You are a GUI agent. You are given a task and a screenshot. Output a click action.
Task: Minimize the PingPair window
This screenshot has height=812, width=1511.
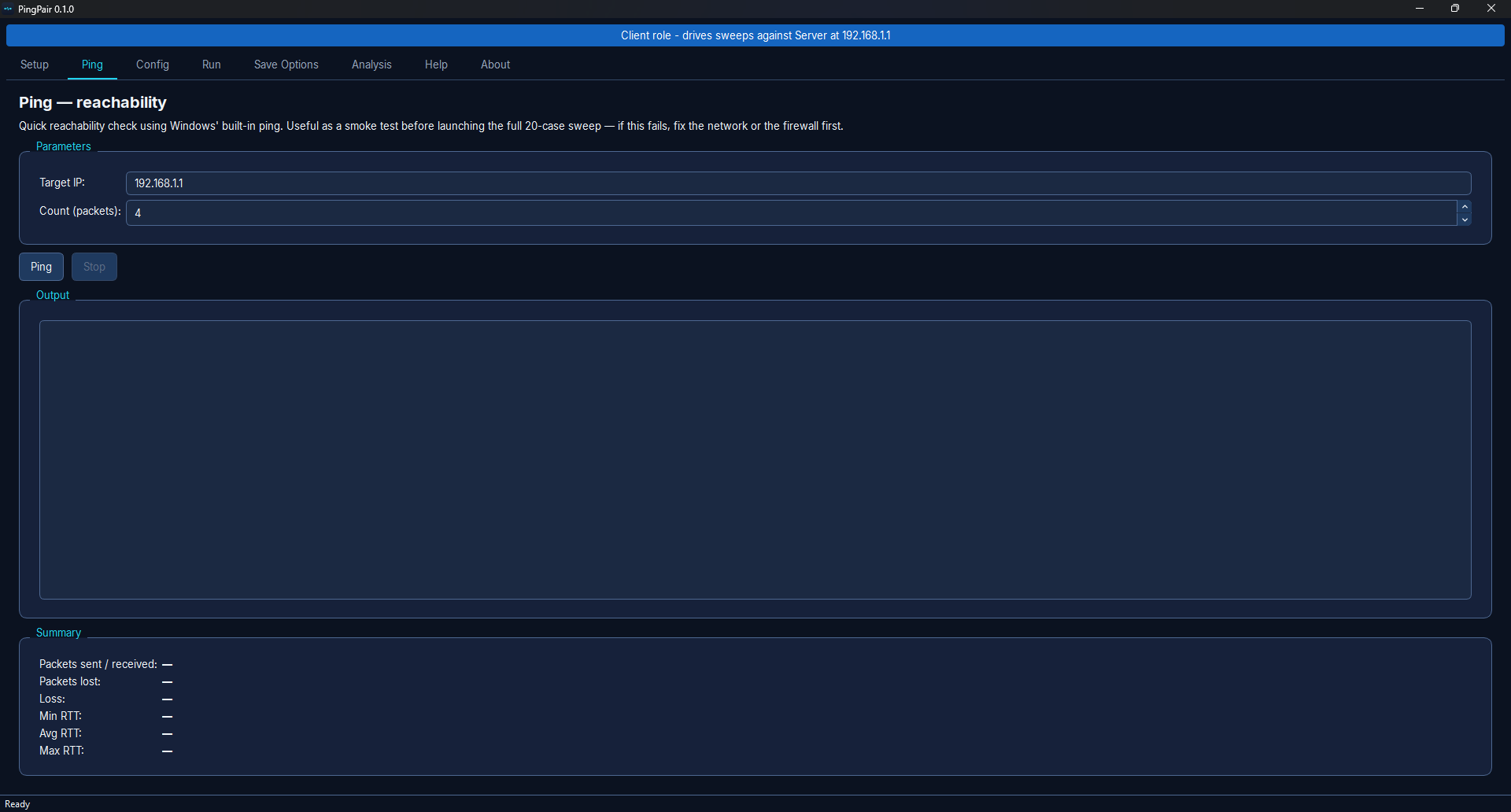[x=1420, y=9]
